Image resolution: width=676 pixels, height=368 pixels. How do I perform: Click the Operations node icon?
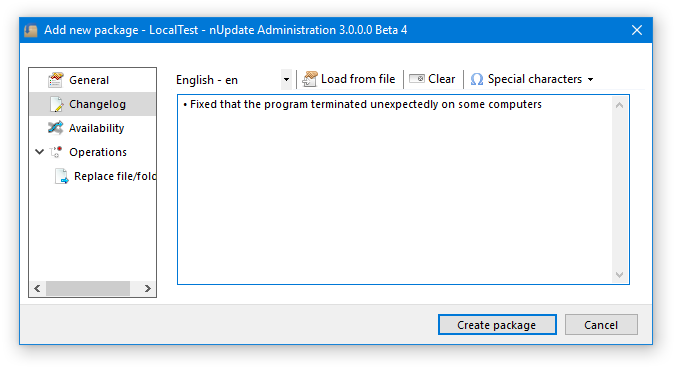(x=56, y=152)
